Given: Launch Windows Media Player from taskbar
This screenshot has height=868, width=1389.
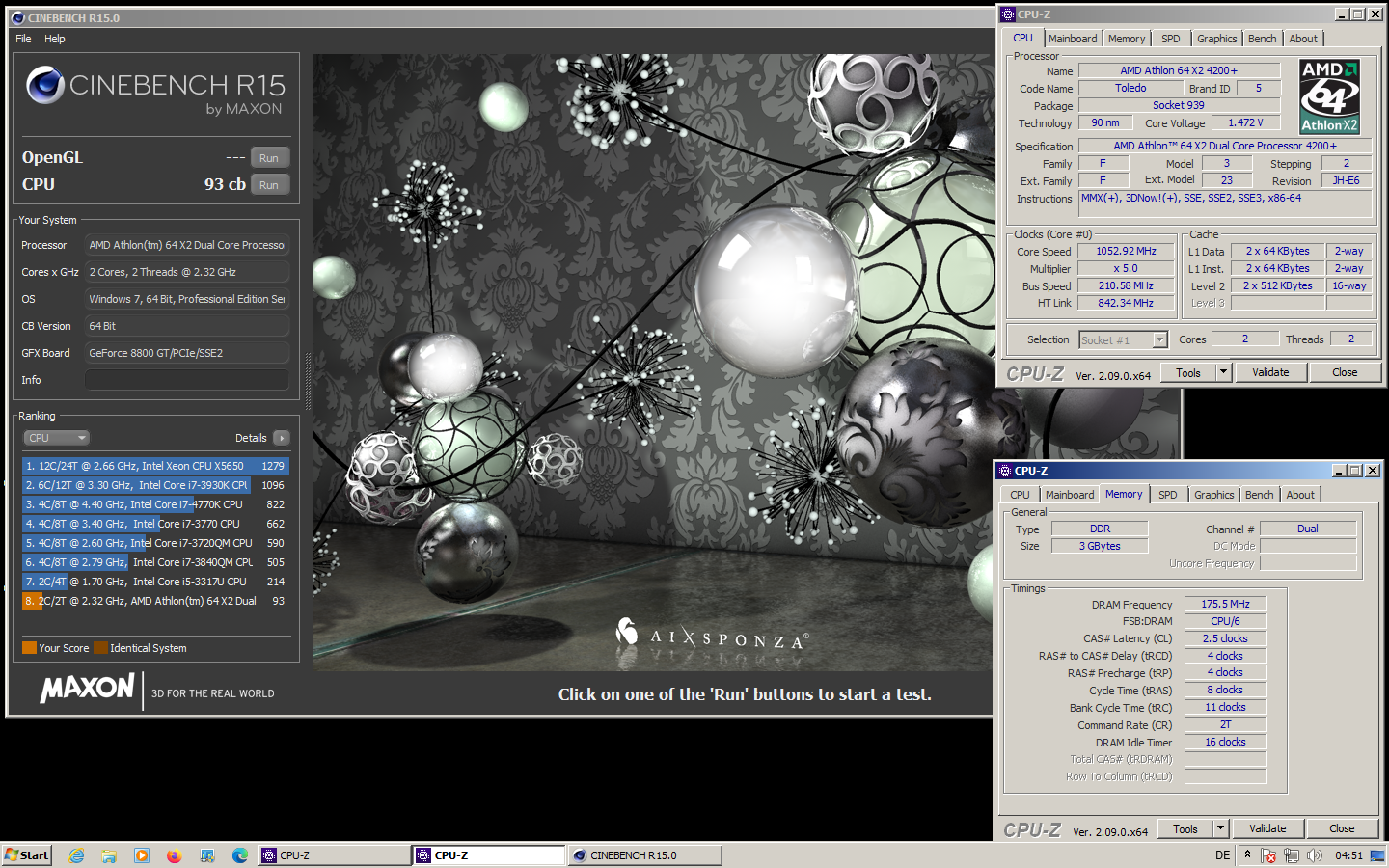Looking at the screenshot, I should click(x=142, y=855).
